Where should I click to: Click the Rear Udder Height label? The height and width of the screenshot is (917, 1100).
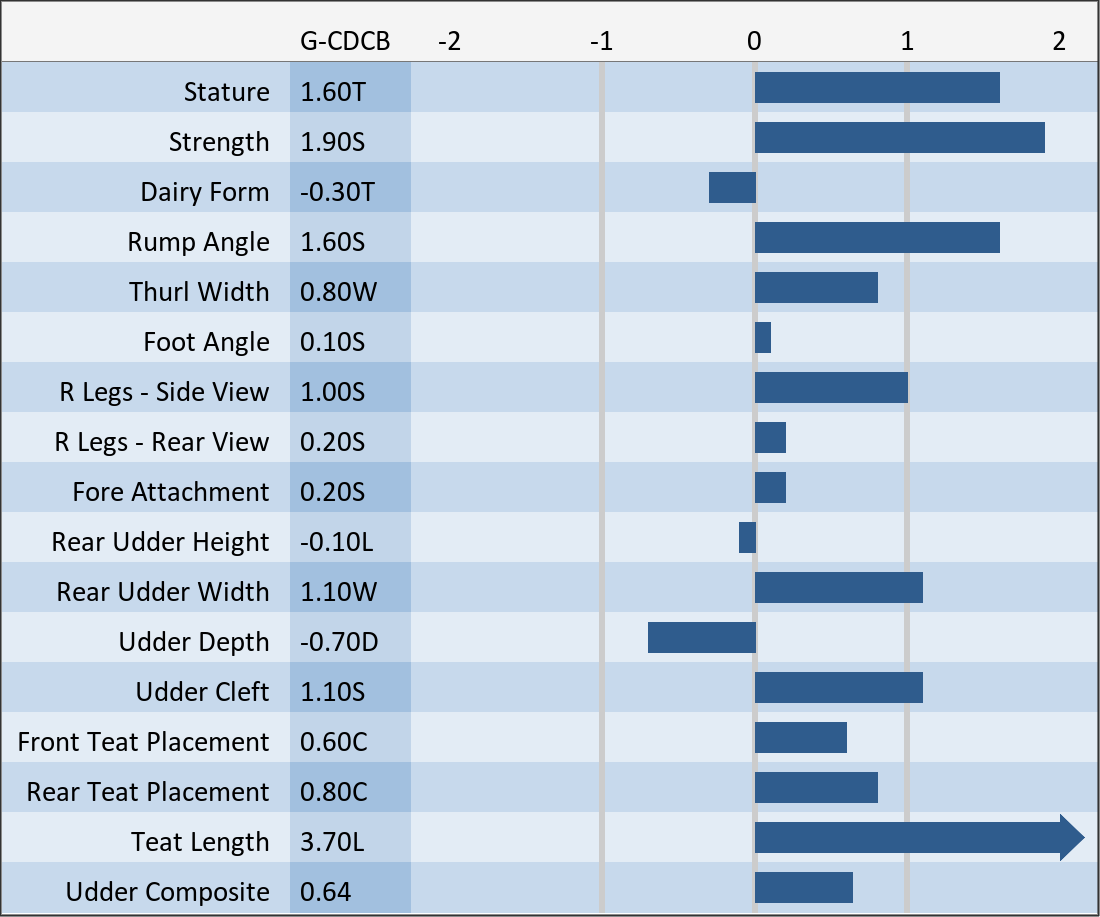pos(161,542)
